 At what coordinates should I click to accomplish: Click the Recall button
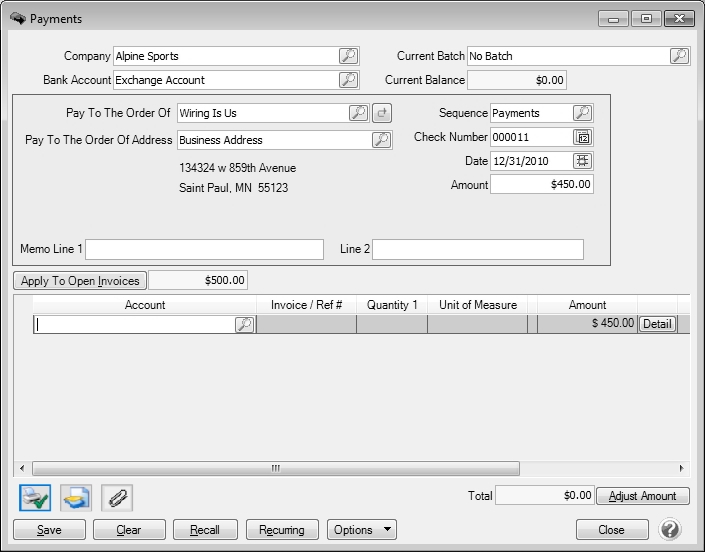tap(205, 530)
